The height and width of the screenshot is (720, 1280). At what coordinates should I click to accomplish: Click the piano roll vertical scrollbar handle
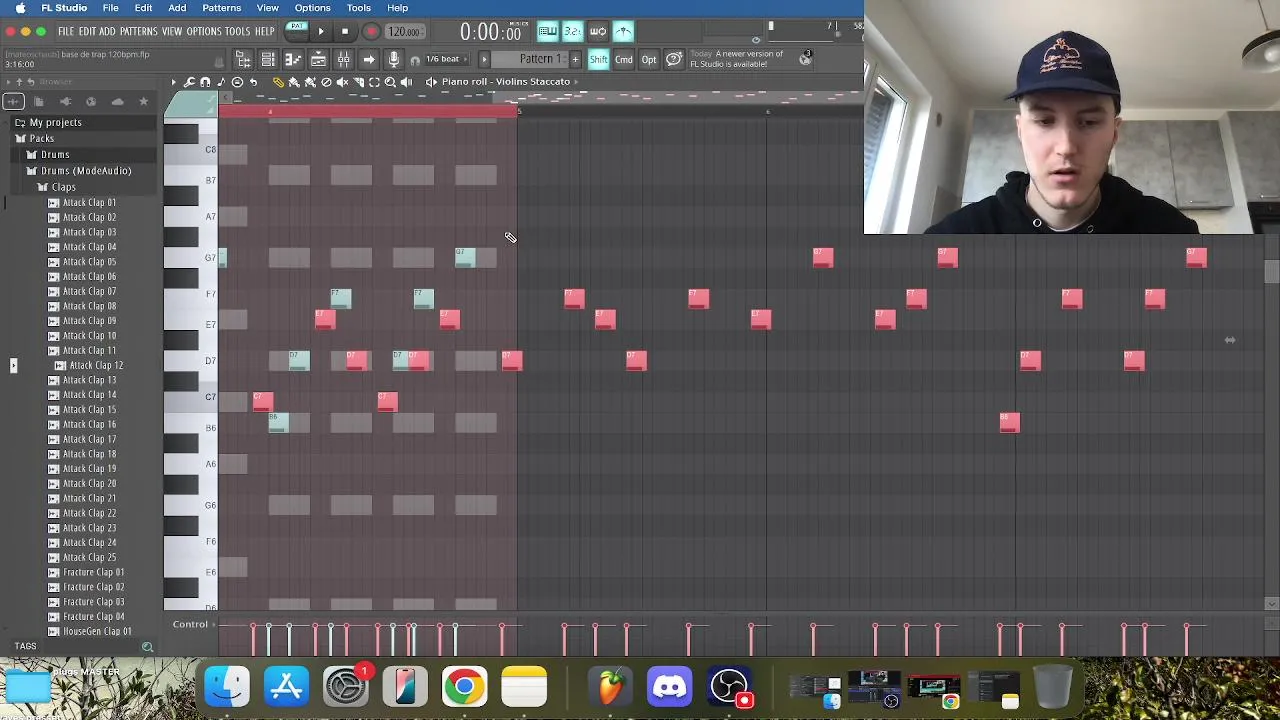1271,272
